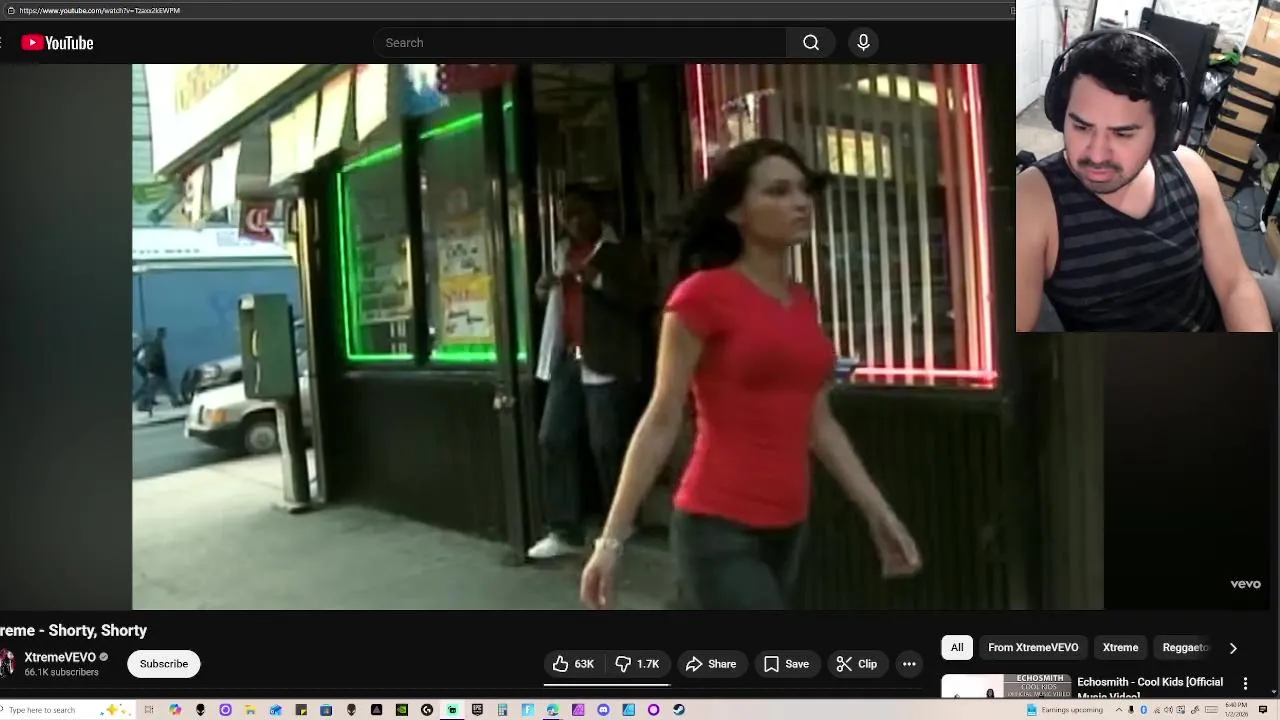Select the All filter chip
The width and height of the screenshot is (1280, 720).
[x=957, y=648]
